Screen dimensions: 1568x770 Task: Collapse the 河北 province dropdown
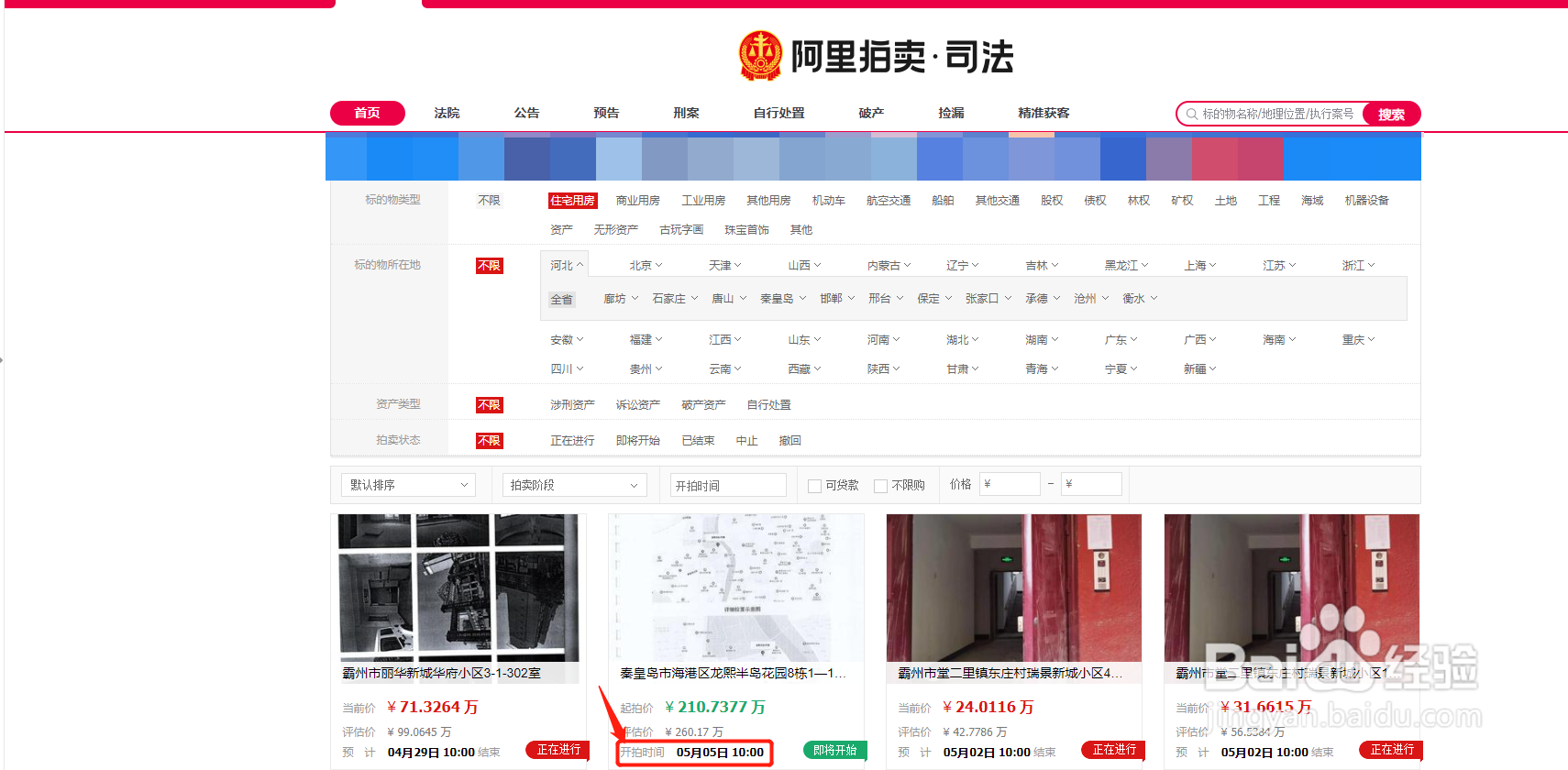click(x=566, y=265)
